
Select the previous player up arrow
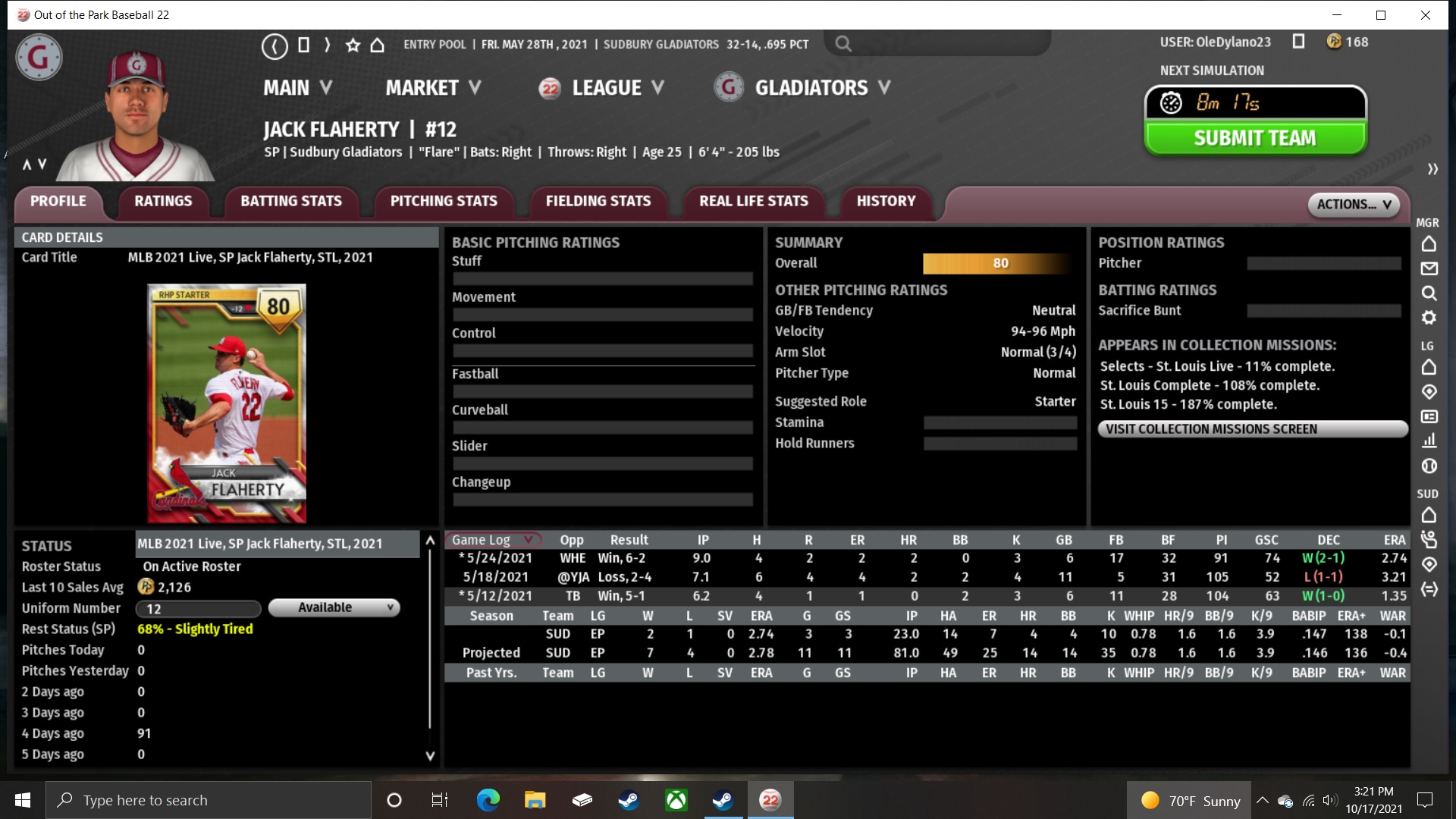pos(27,165)
